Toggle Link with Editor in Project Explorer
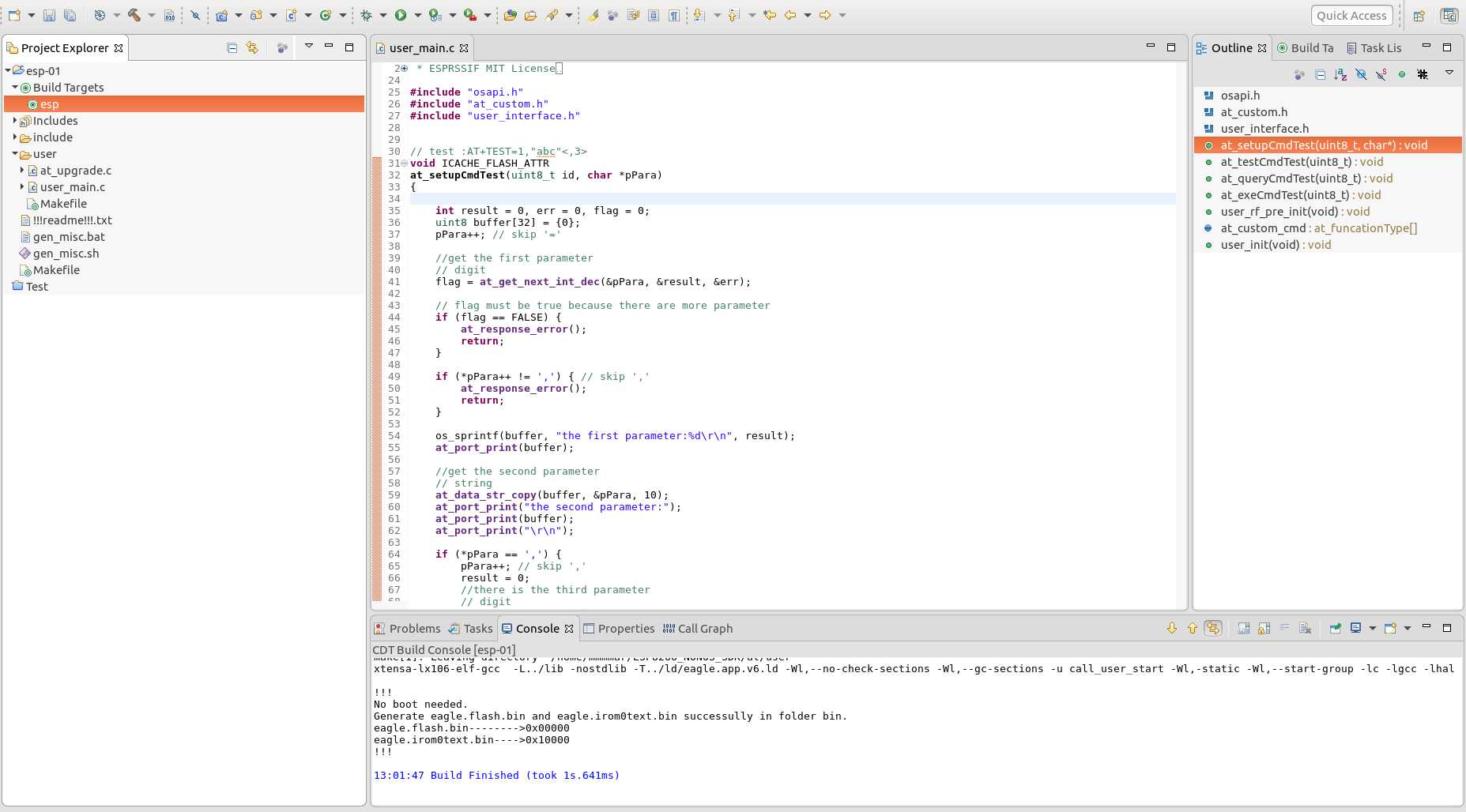This screenshot has width=1466, height=812. click(252, 47)
